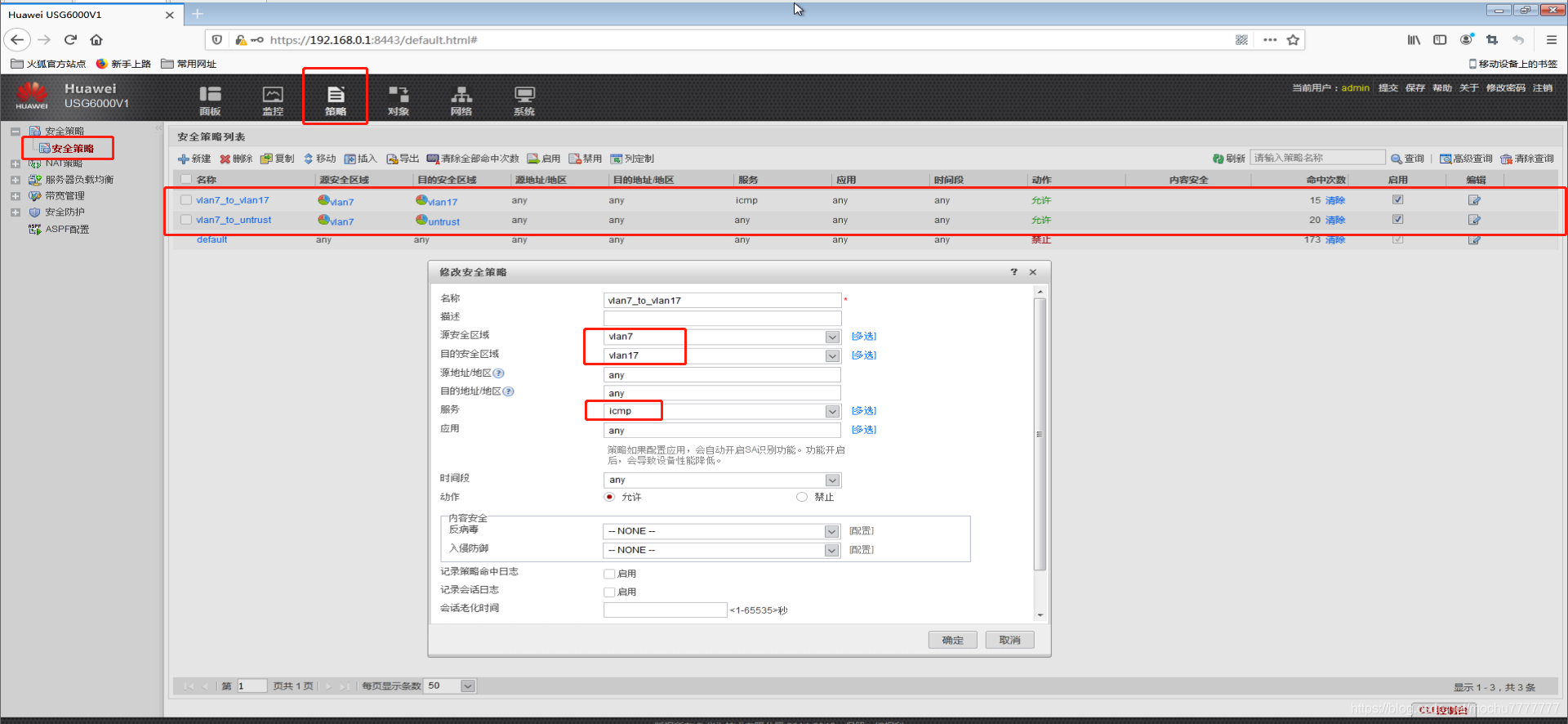Toggle 启用 checkbox of vlan7_to_vlan17
This screenshot has width=1568, height=724.
1397,199
